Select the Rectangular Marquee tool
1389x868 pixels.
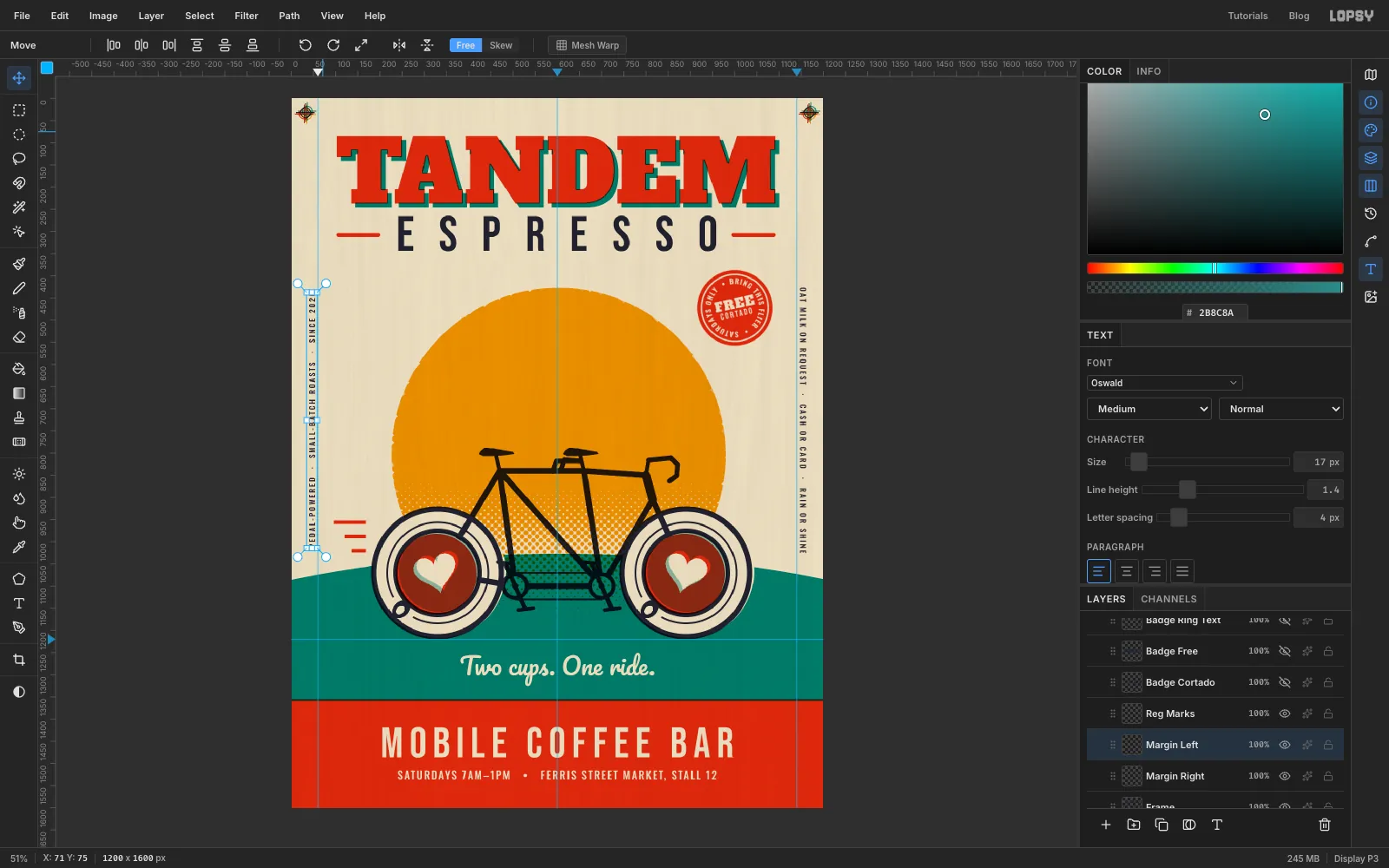coord(19,110)
